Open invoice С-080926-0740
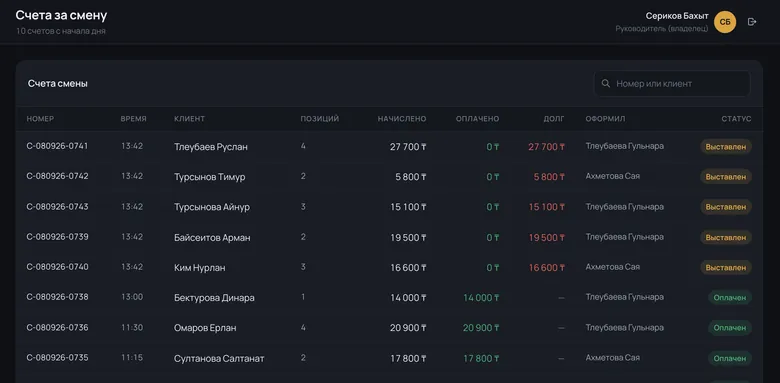Screen dimensions: 780x383 57,267
